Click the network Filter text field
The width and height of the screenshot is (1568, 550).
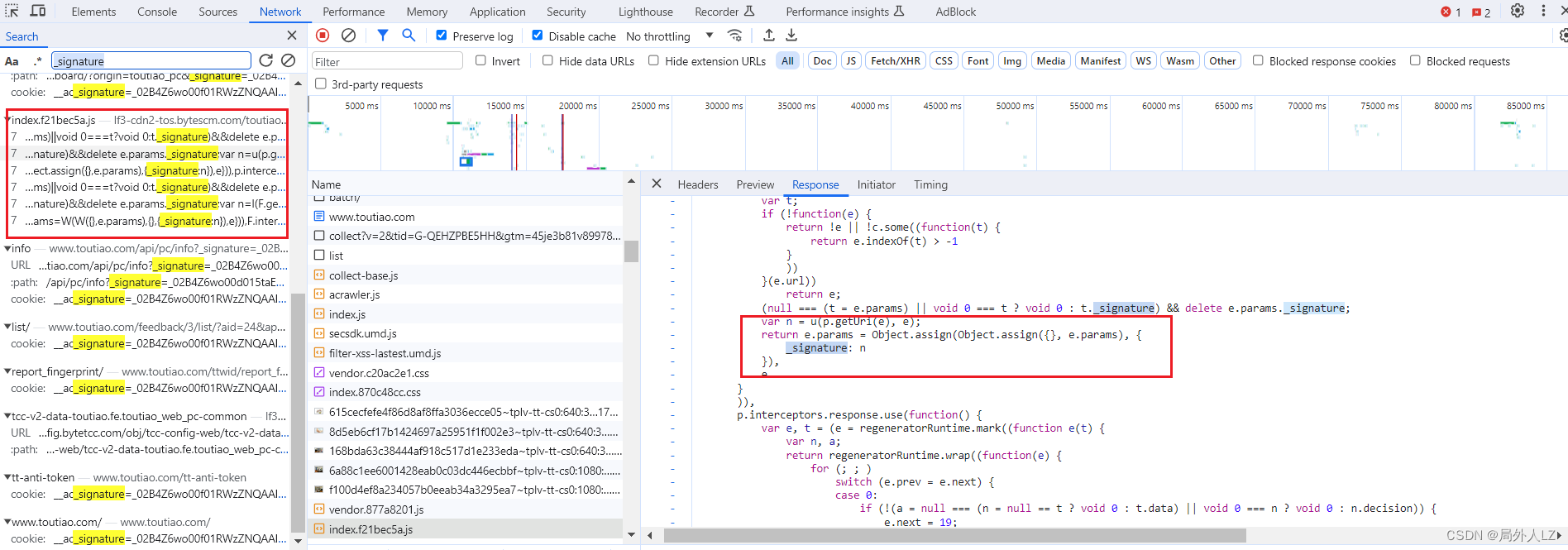point(387,61)
